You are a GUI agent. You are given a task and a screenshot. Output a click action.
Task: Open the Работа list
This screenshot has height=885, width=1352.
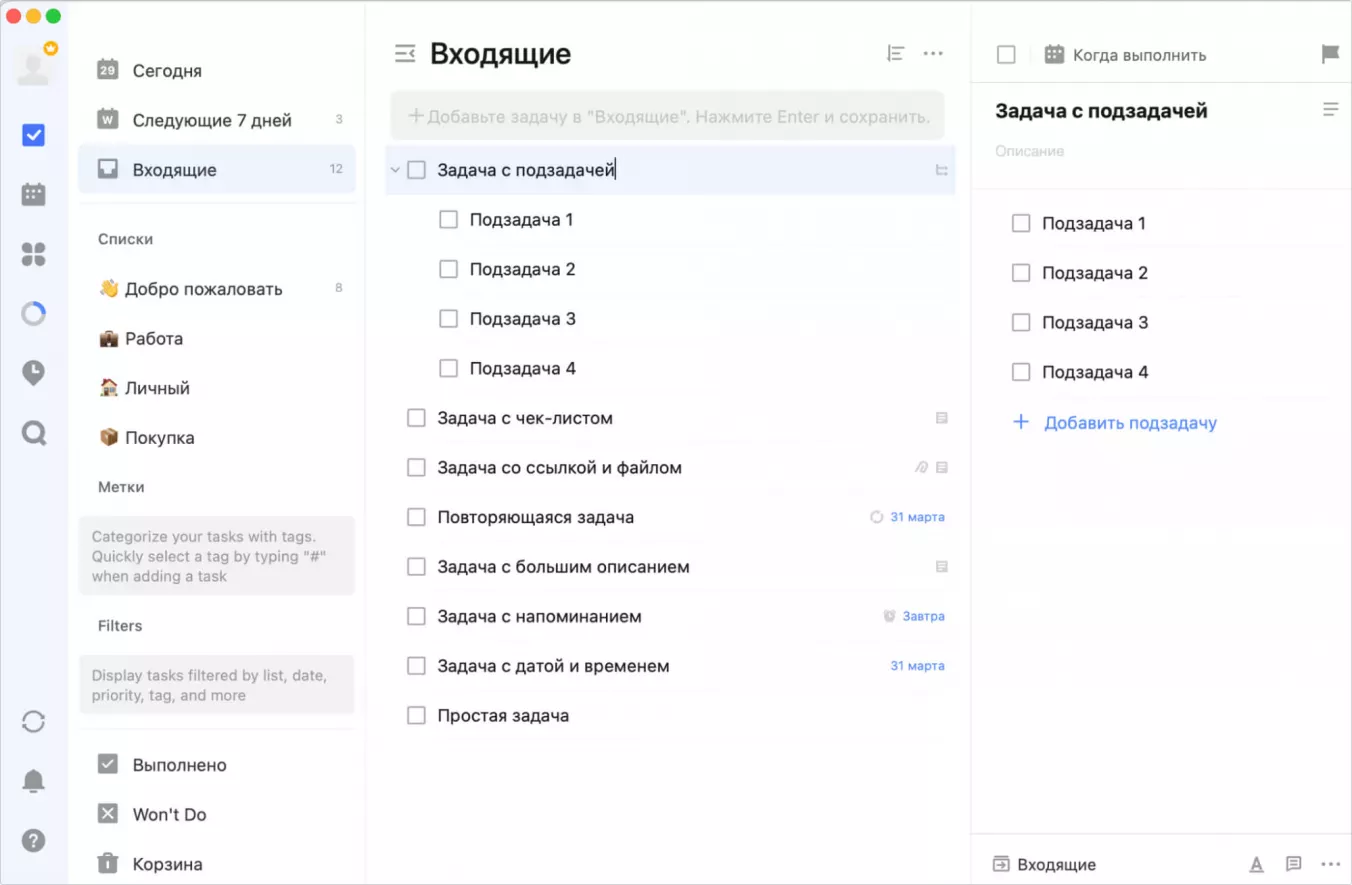(x=217, y=338)
